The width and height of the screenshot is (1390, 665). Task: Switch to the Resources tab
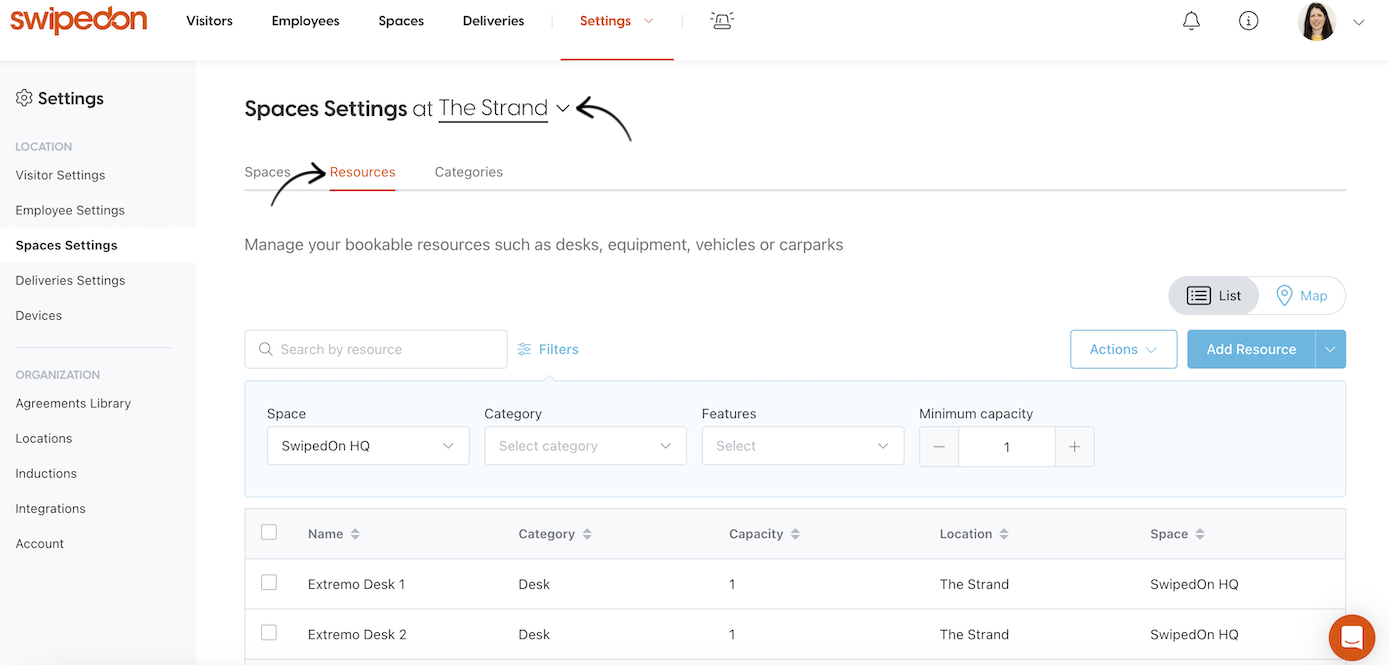click(363, 172)
